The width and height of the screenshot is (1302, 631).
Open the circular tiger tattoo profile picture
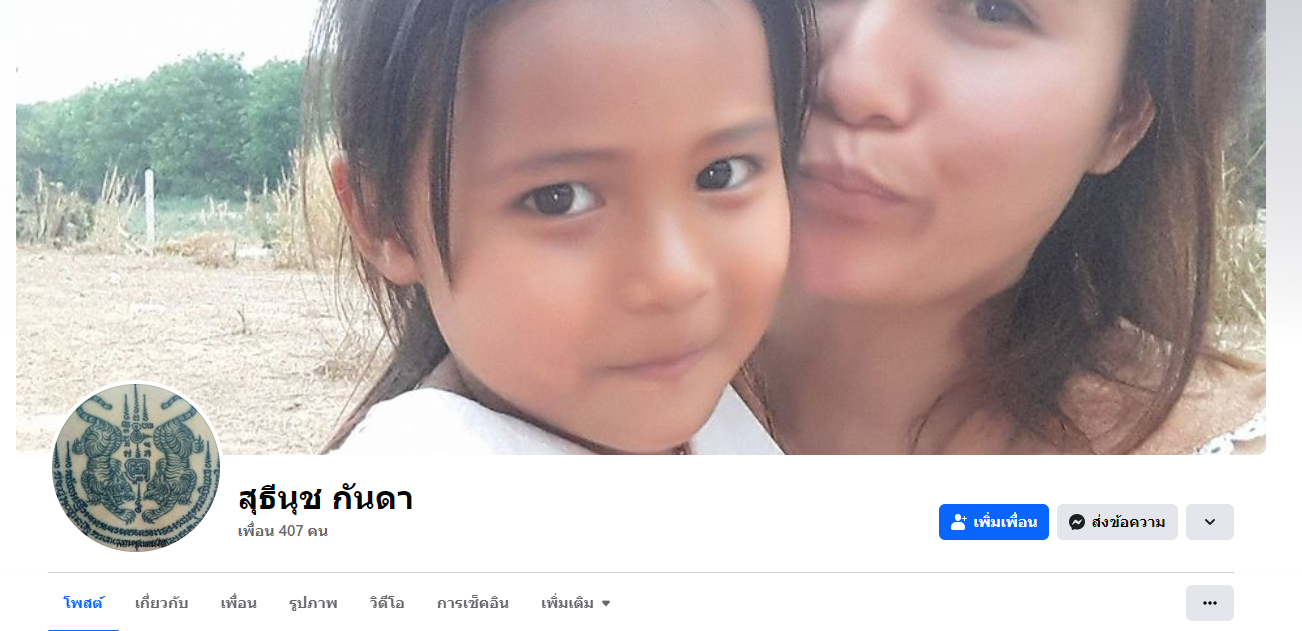pyautogui.click(x=136, y=467)
